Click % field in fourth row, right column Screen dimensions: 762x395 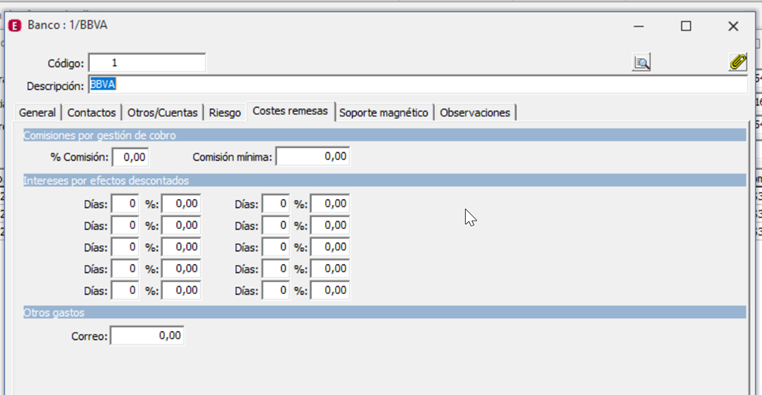[330, 269]
